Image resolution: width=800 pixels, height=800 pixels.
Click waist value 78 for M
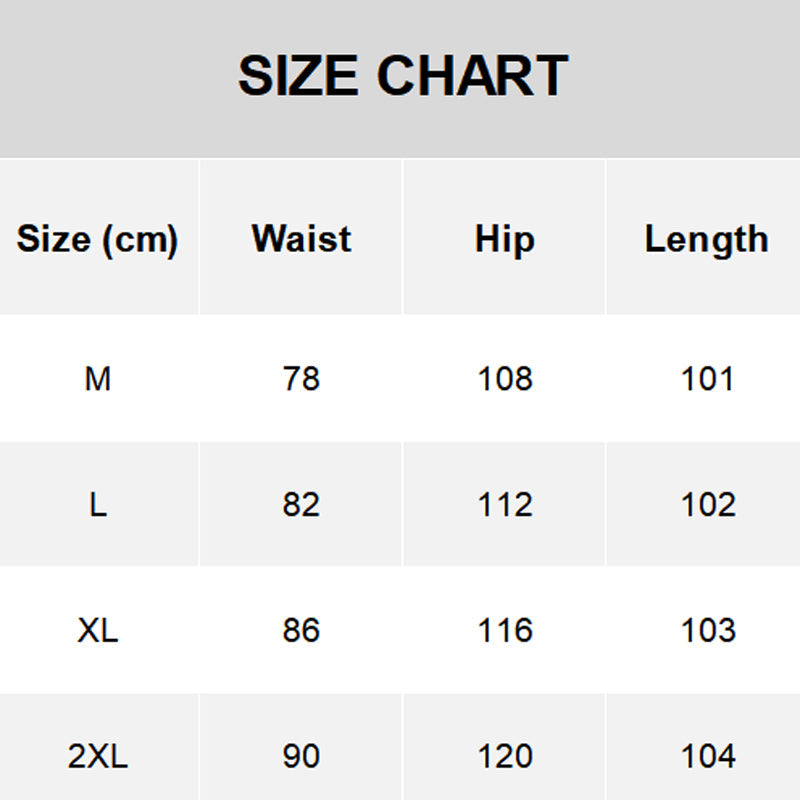tap(301, 379)
